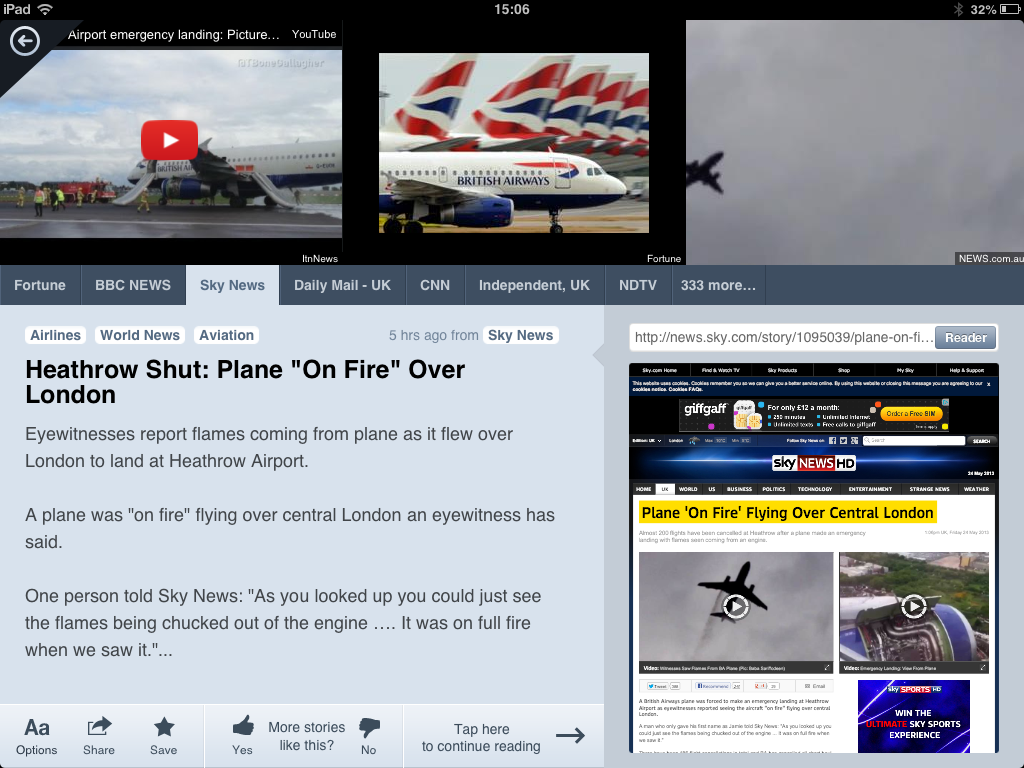Tap the giffgaff Order a Free SIM button
The image size is (1024, 768).
pos(910,413)
